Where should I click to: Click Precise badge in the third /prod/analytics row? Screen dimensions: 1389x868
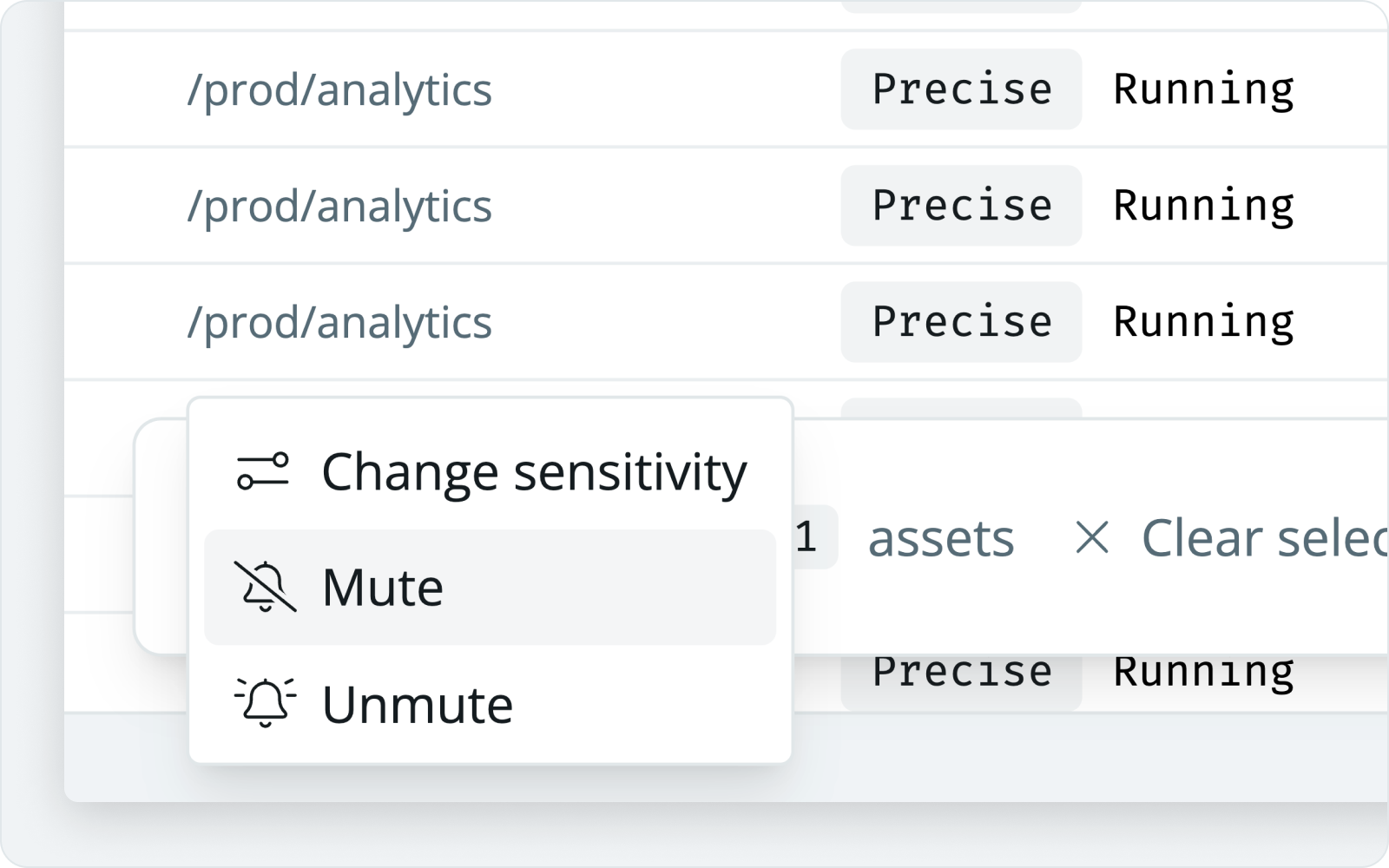(x=961, y=322)
